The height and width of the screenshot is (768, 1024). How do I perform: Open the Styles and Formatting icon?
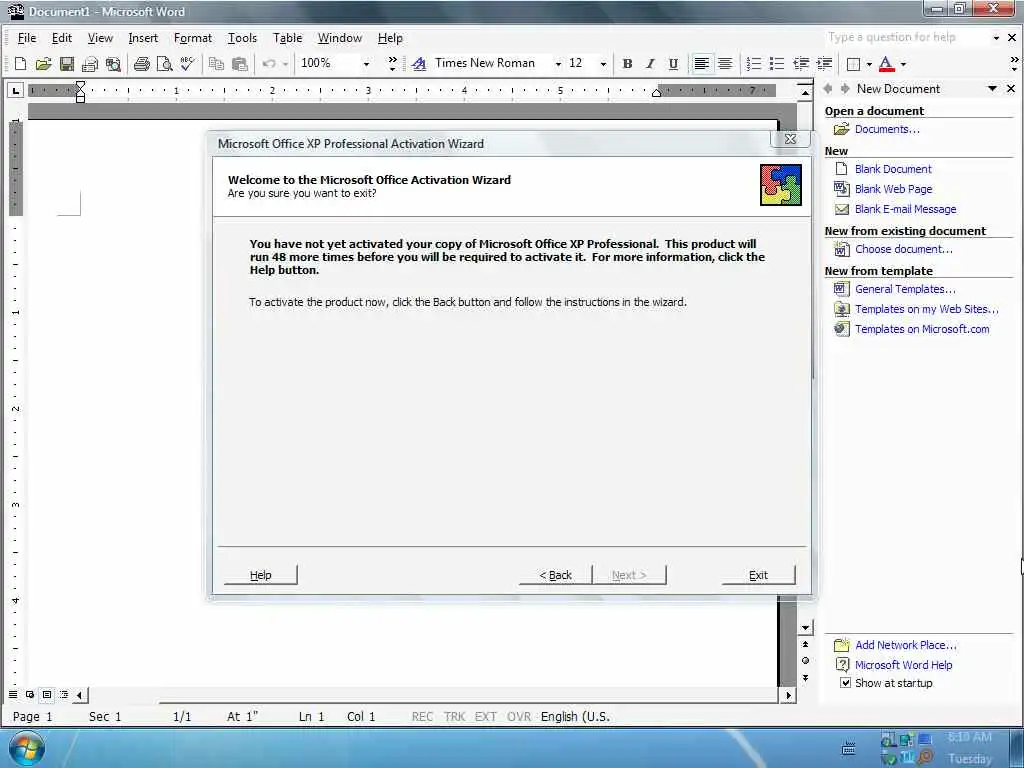(419, 63)
